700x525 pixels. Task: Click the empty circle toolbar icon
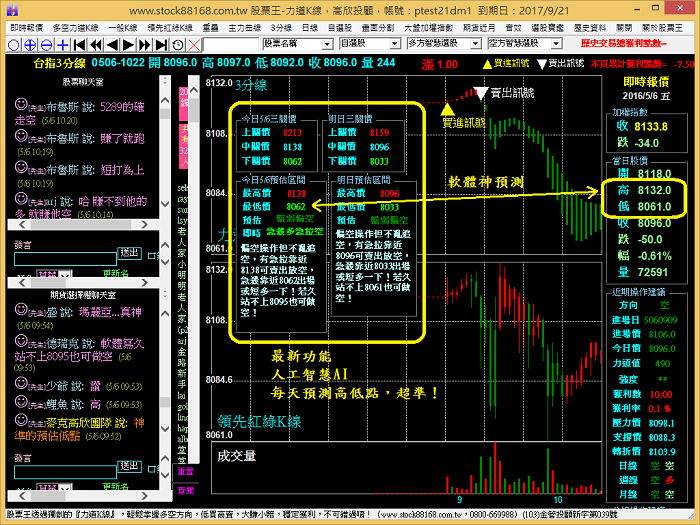click(14, 45)
